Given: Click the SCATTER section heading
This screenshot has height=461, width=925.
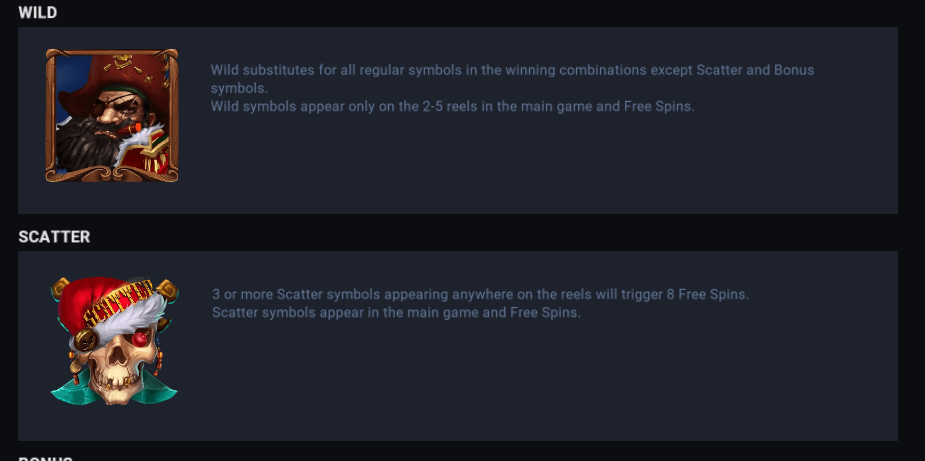Looking at the screenshot, I should [x=54, y=237].
